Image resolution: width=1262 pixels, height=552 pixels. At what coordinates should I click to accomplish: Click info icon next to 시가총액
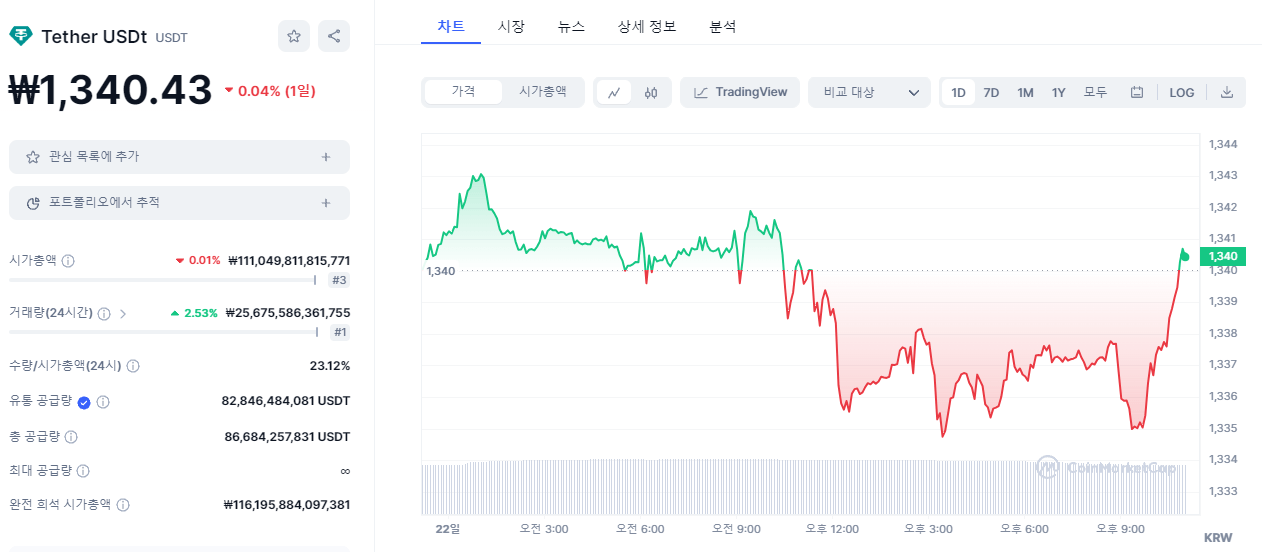[x=68, y=261]
